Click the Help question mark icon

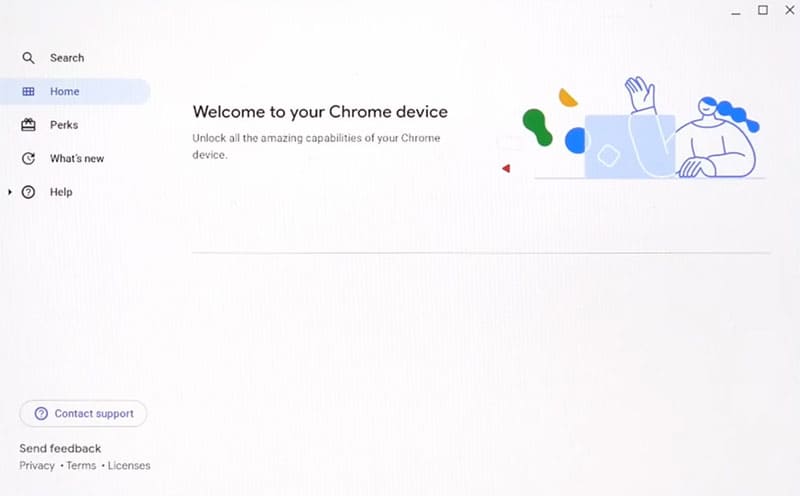[29, 192]
